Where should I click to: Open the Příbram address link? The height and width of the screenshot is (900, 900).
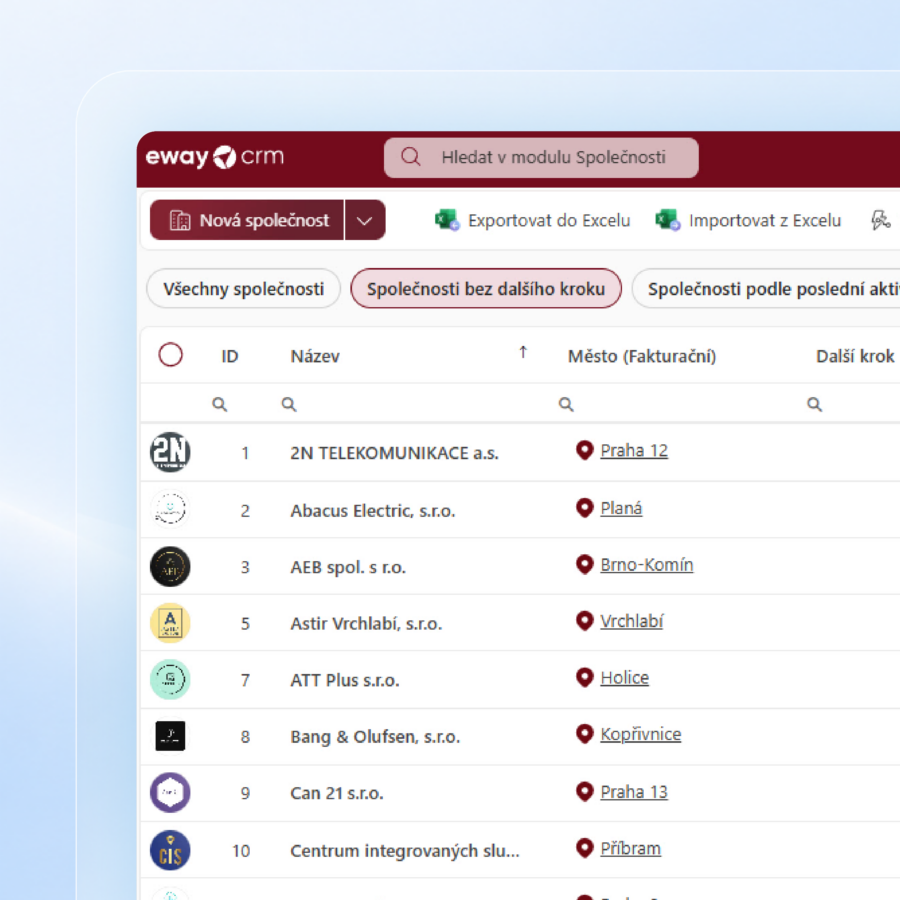click(x=630, y=848)
